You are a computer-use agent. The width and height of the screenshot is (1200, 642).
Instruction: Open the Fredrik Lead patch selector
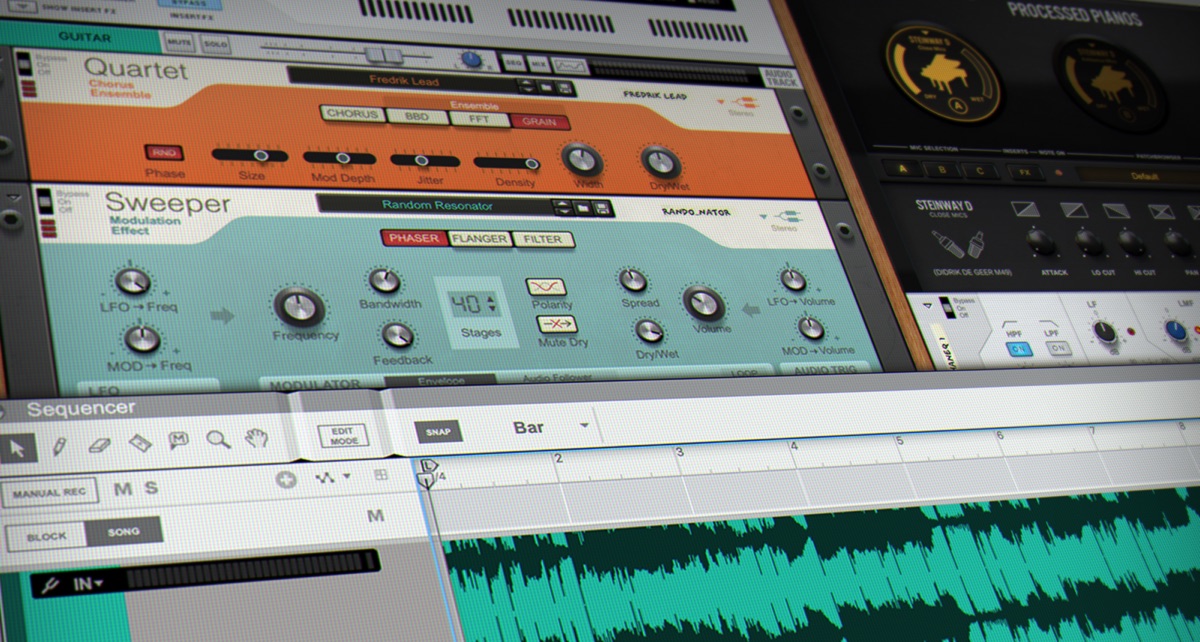(x=405, y=81)
